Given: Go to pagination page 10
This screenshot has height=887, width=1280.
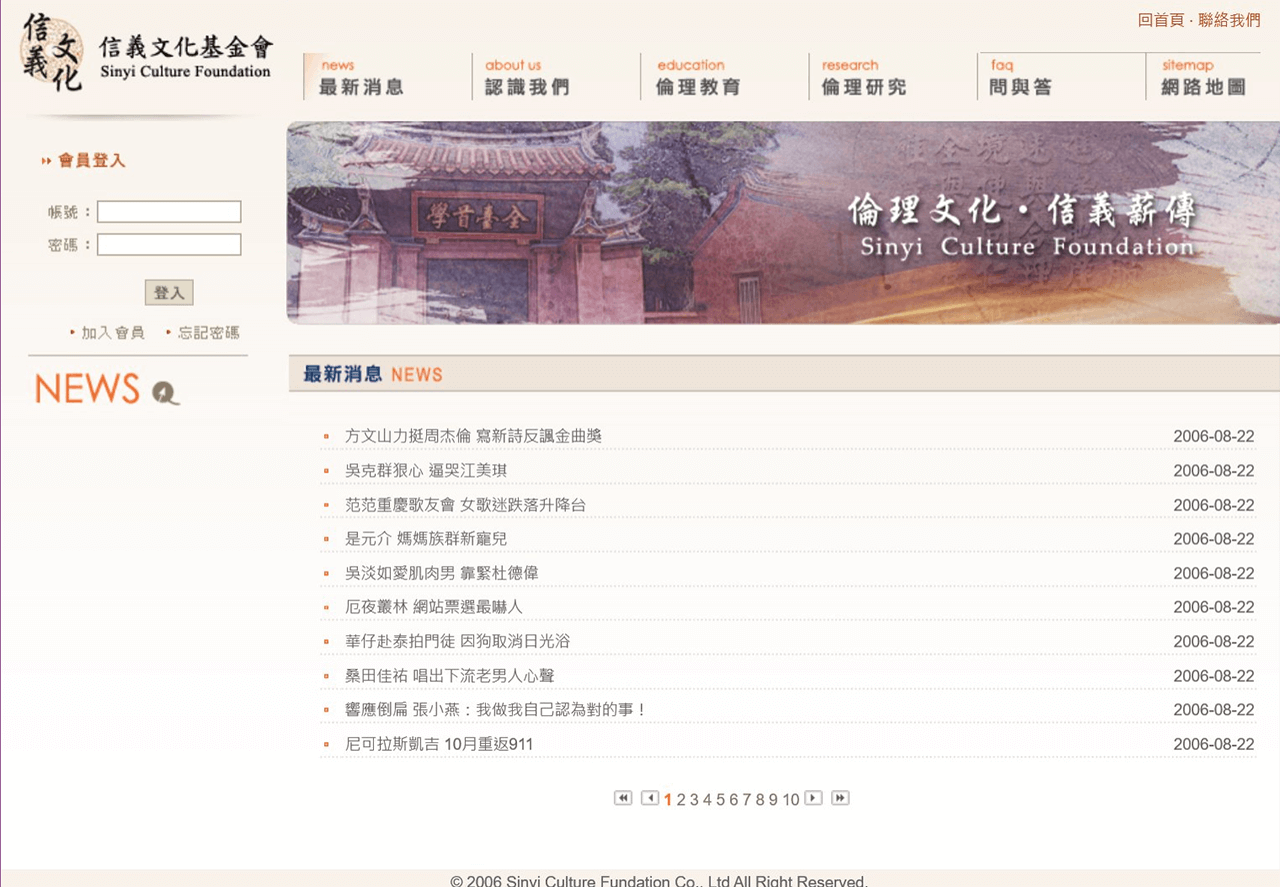Looking at the screenshot, I should coord(791,799).
